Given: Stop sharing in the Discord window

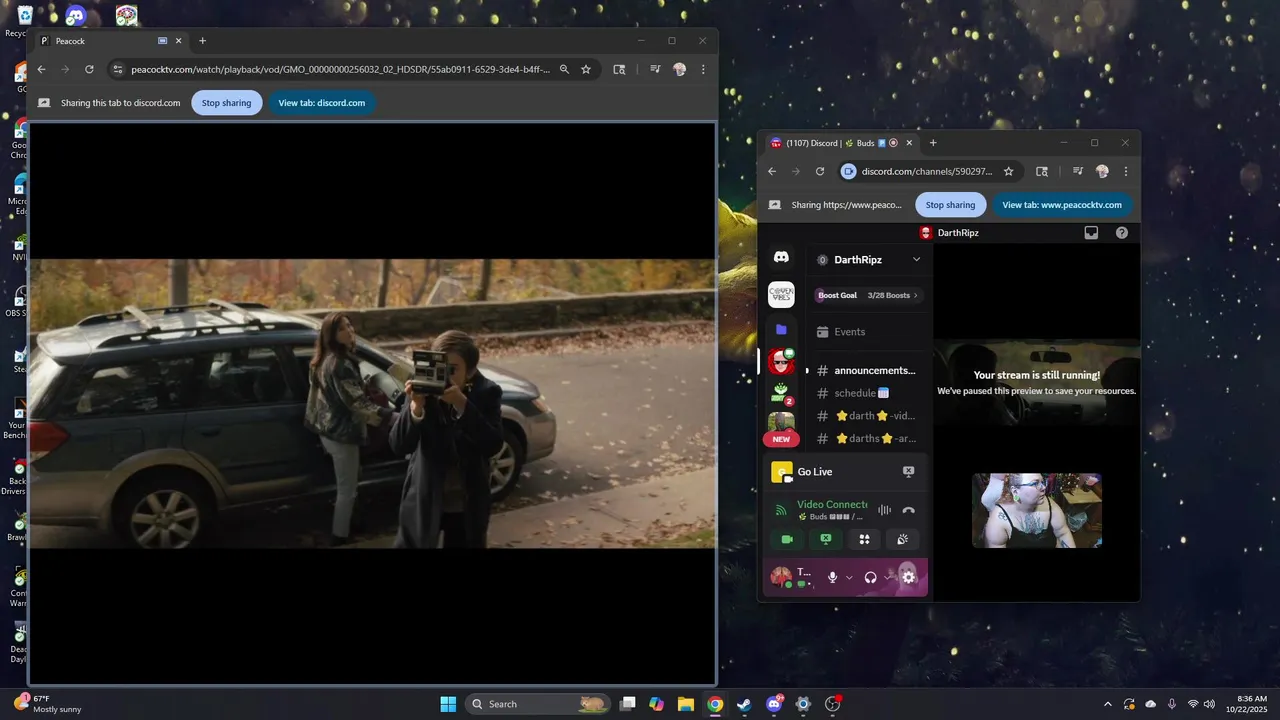Looking at the screenshot, I should [x=950, y=204].
